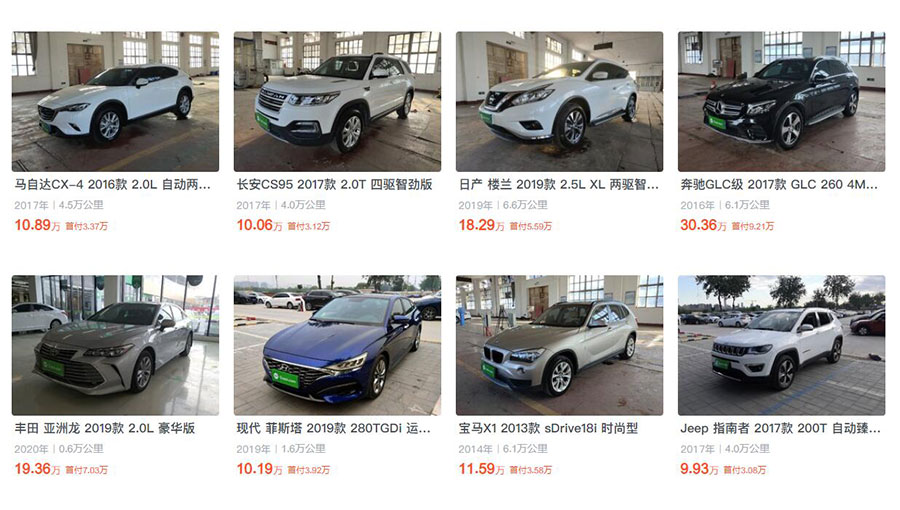Click the 奔驰GLC级 2017款 listing title

779,185
